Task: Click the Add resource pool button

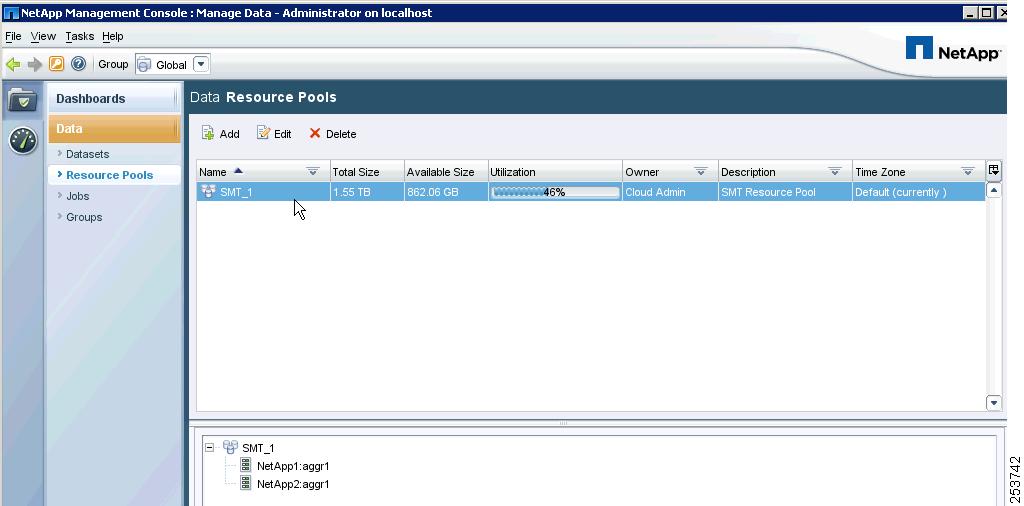Action: [221, 134]
